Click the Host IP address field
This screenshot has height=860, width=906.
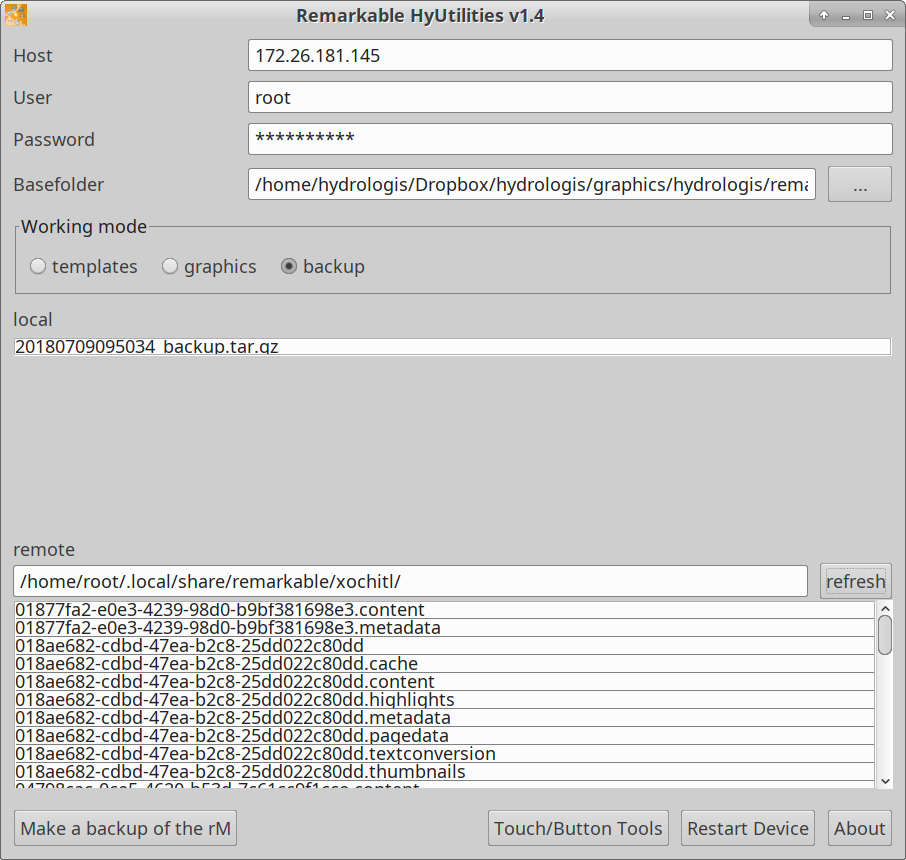pyautogui.click(x=570, y=55)
